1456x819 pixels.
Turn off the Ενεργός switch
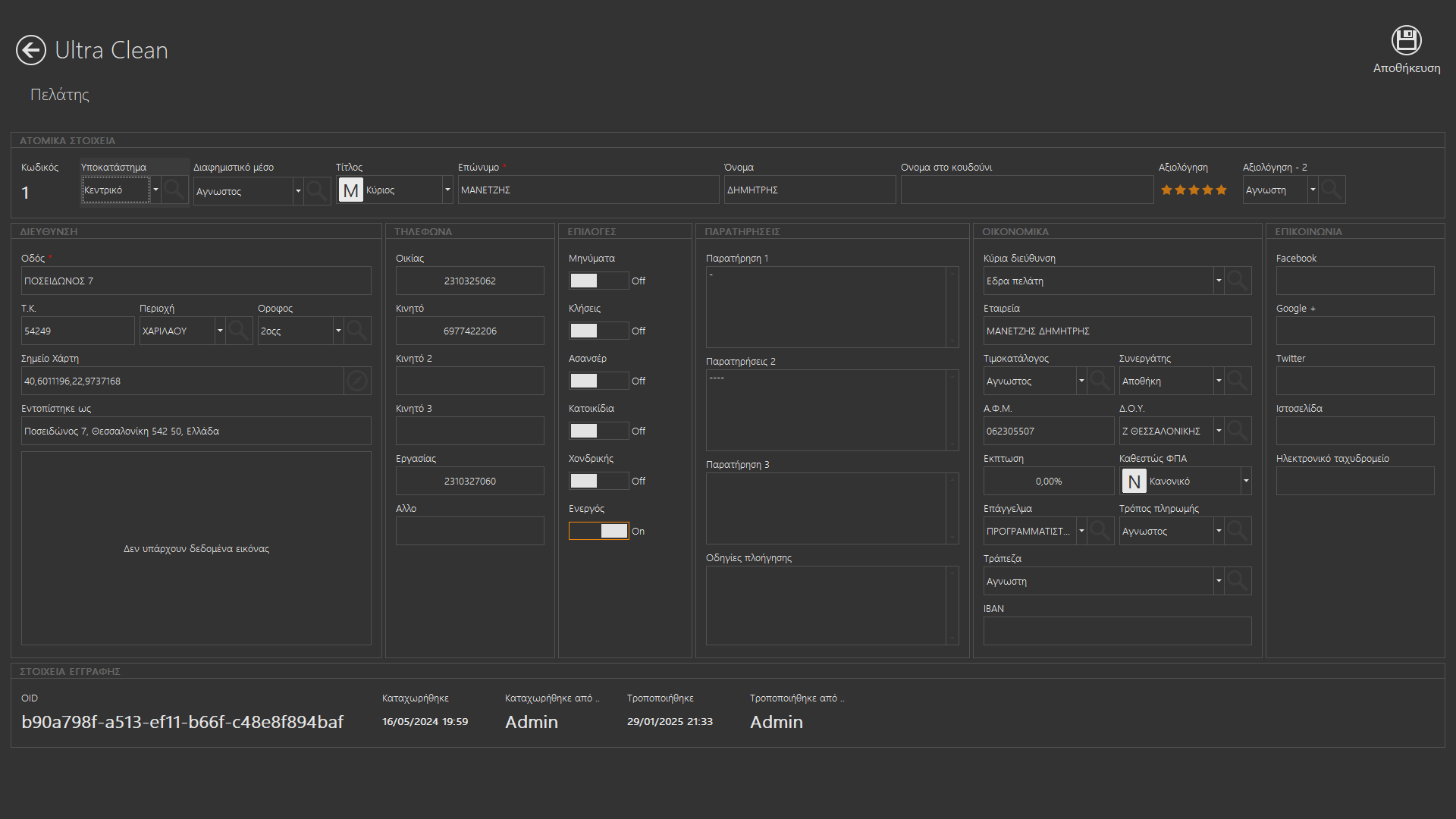(598, 531)
